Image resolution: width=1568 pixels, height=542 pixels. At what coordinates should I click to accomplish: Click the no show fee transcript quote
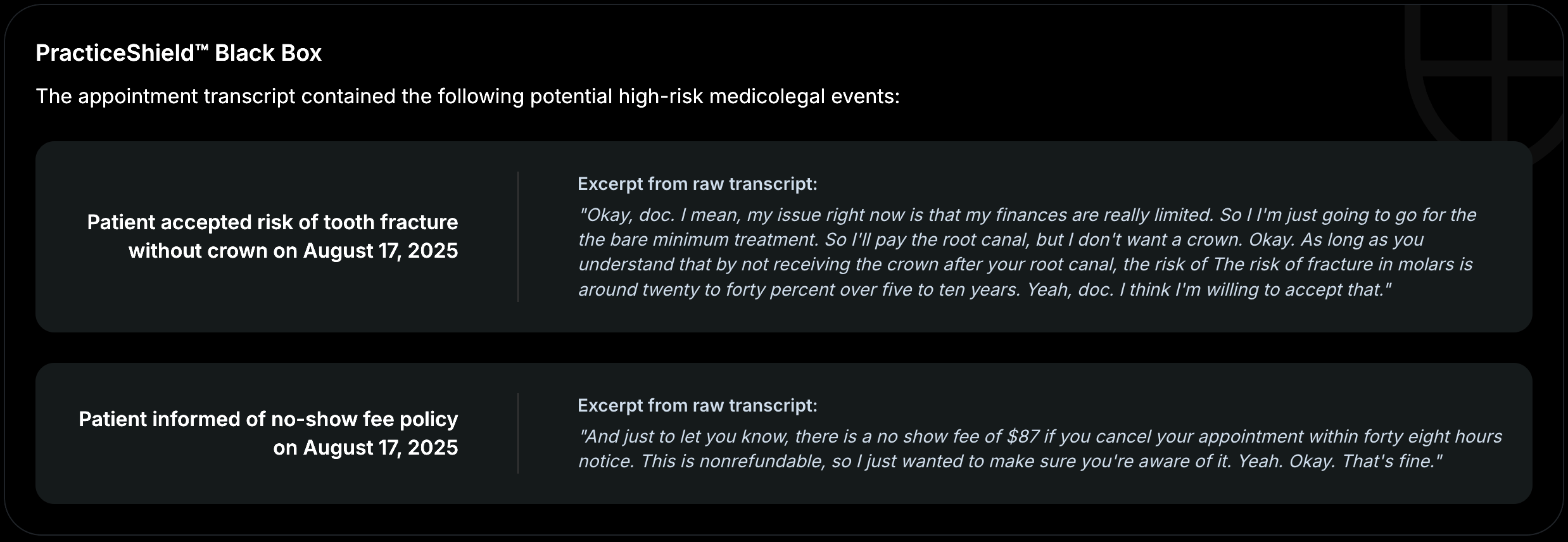pos(1039,449)
